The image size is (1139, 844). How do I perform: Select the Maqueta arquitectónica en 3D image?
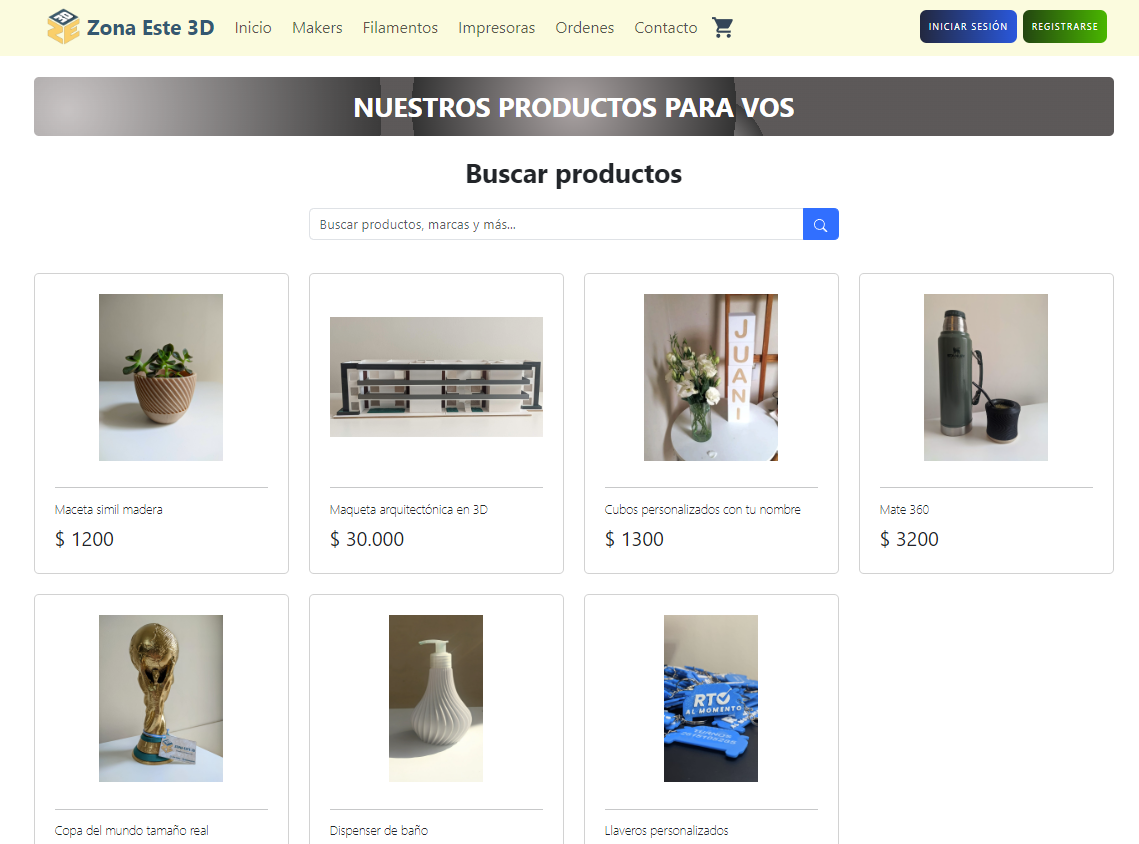[x=436, y=377]
